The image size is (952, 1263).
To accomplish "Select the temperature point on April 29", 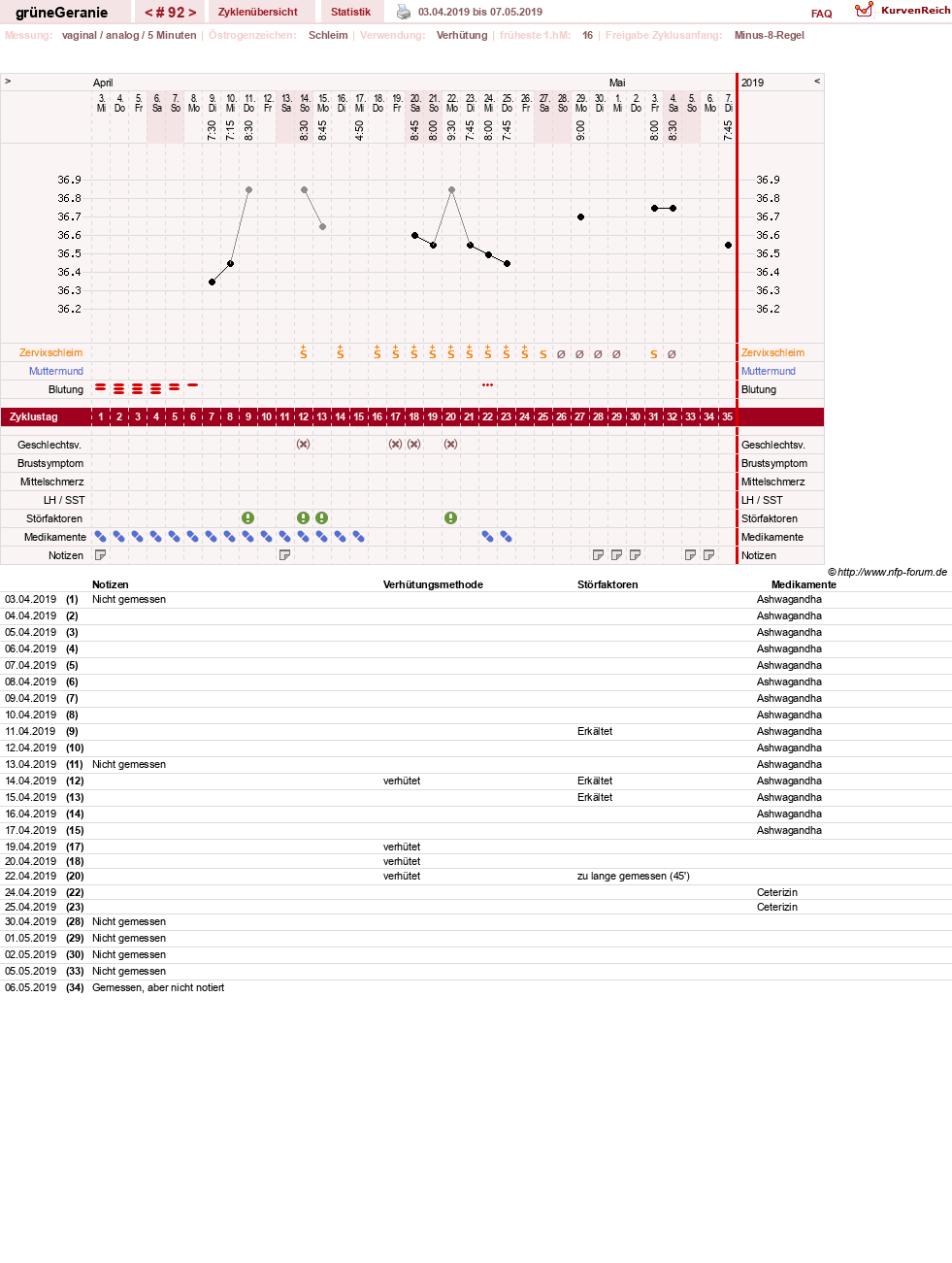I will (581, 217).
